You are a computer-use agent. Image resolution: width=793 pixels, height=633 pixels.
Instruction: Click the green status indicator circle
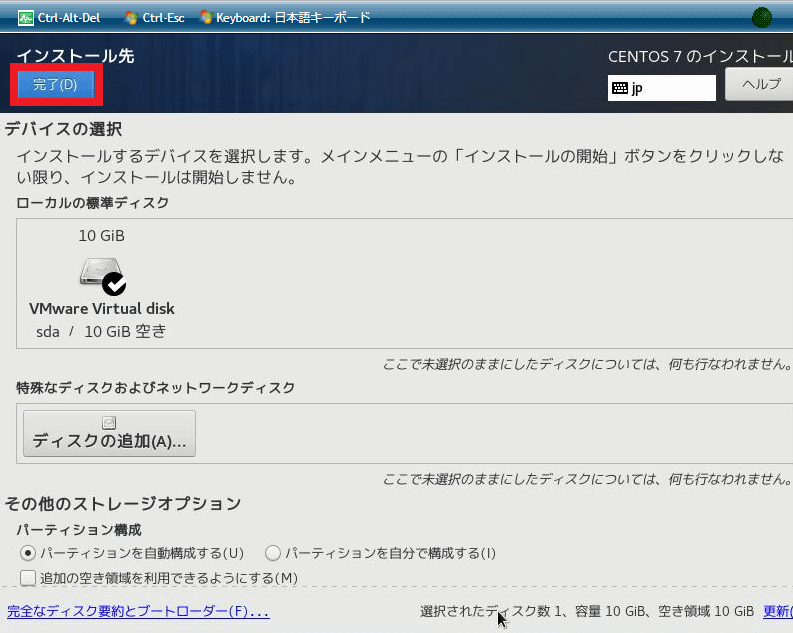[762, 18]
